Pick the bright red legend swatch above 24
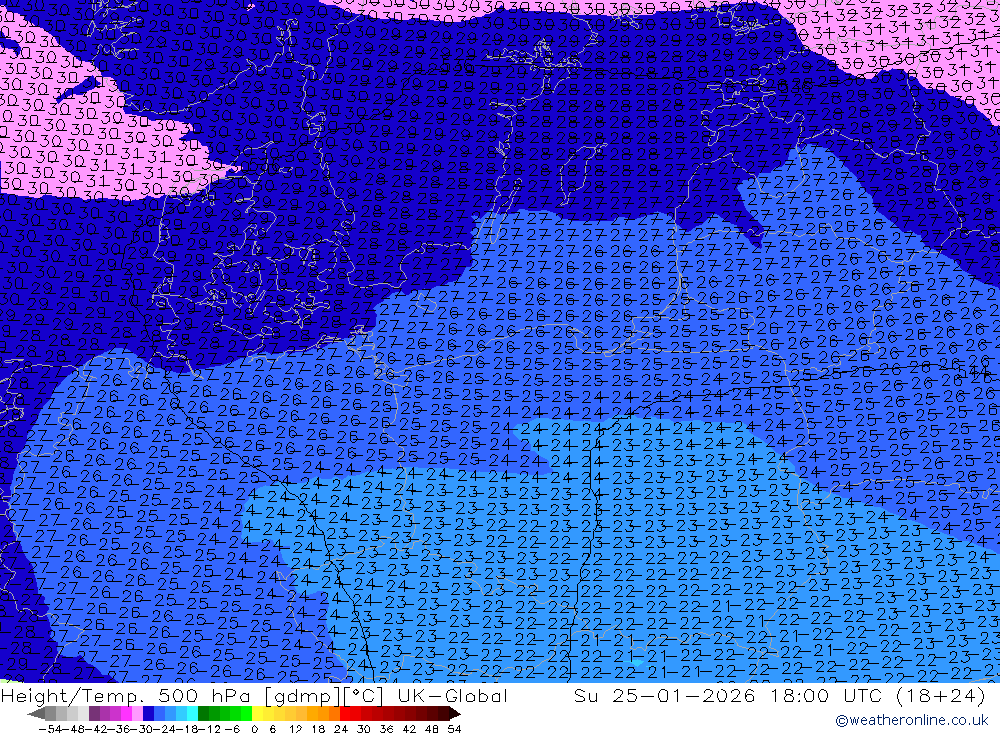Screen dimensions: 1000x733 [345, 714]
